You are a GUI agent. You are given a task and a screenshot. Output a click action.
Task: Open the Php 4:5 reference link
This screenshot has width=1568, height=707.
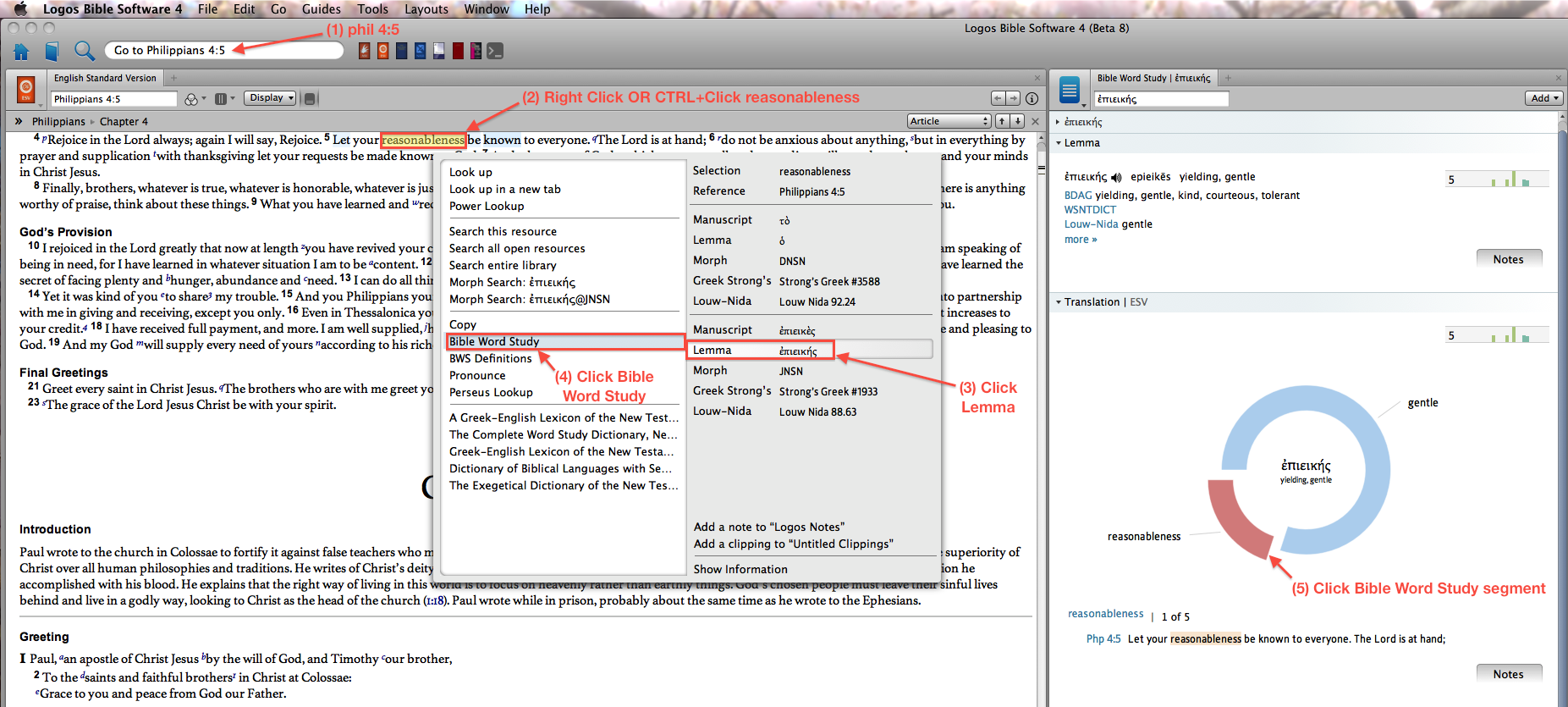[1103, 639]
